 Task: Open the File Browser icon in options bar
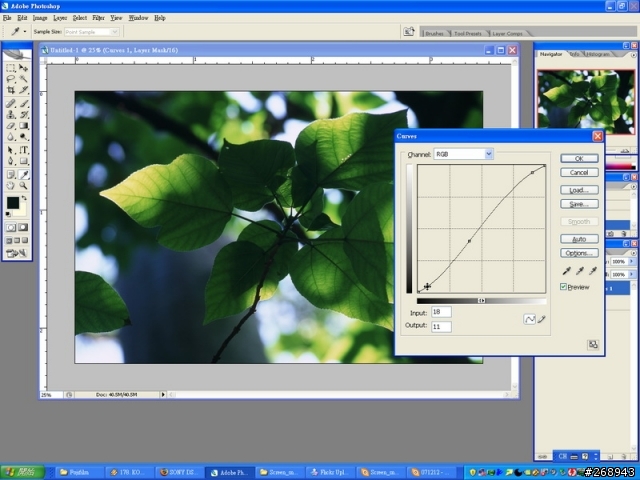[409, 31]
